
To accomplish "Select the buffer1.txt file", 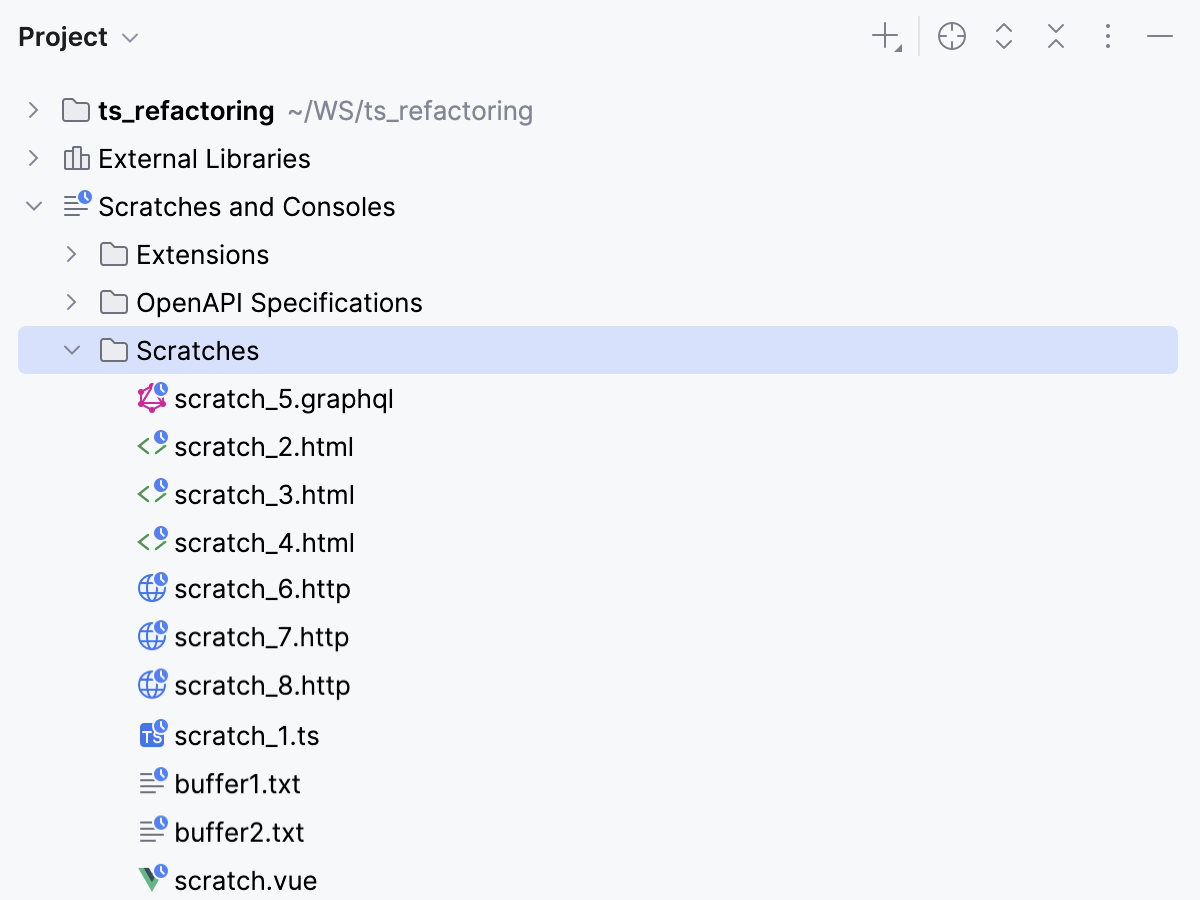I will pos(237,784).
